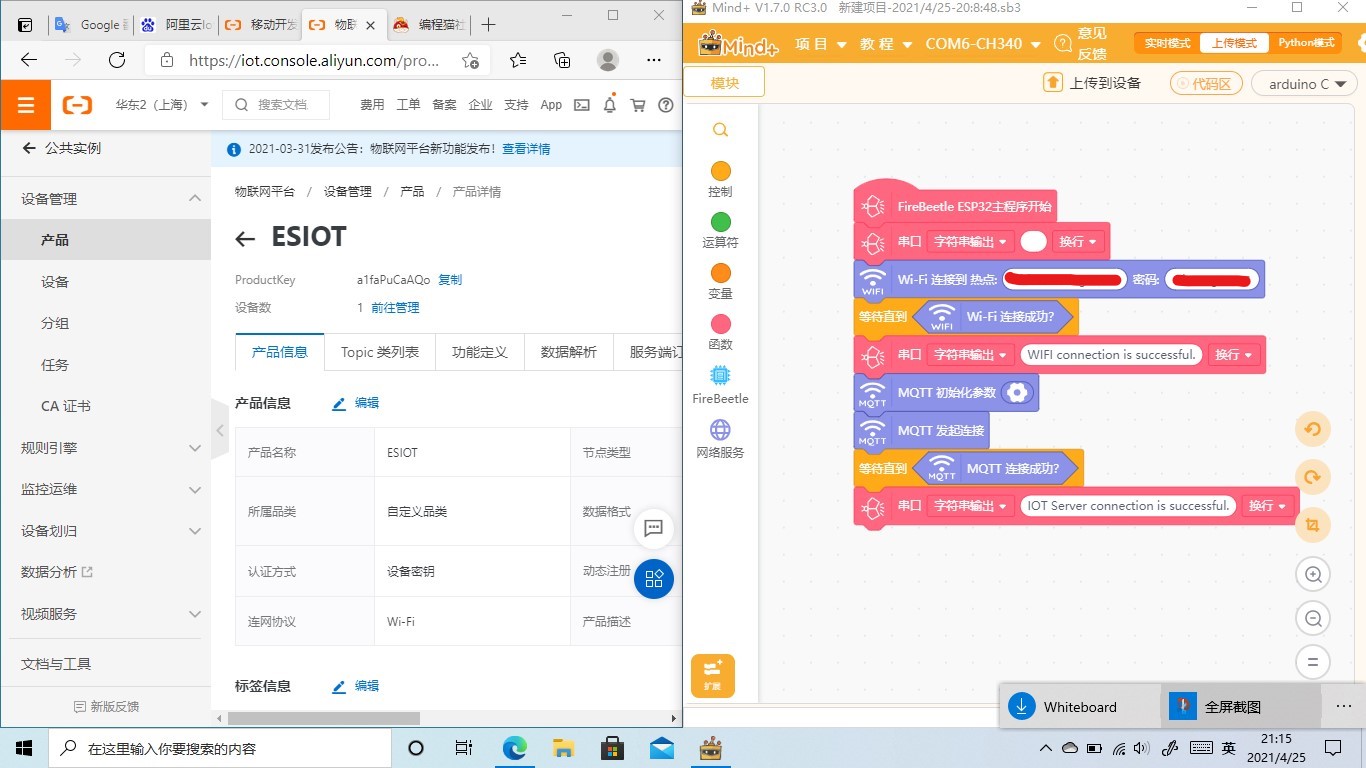The width and height of the screenshot is (1366, 768).
Task: Open the 项目 menu in Mind+
Action: click(x=821, y=44)
